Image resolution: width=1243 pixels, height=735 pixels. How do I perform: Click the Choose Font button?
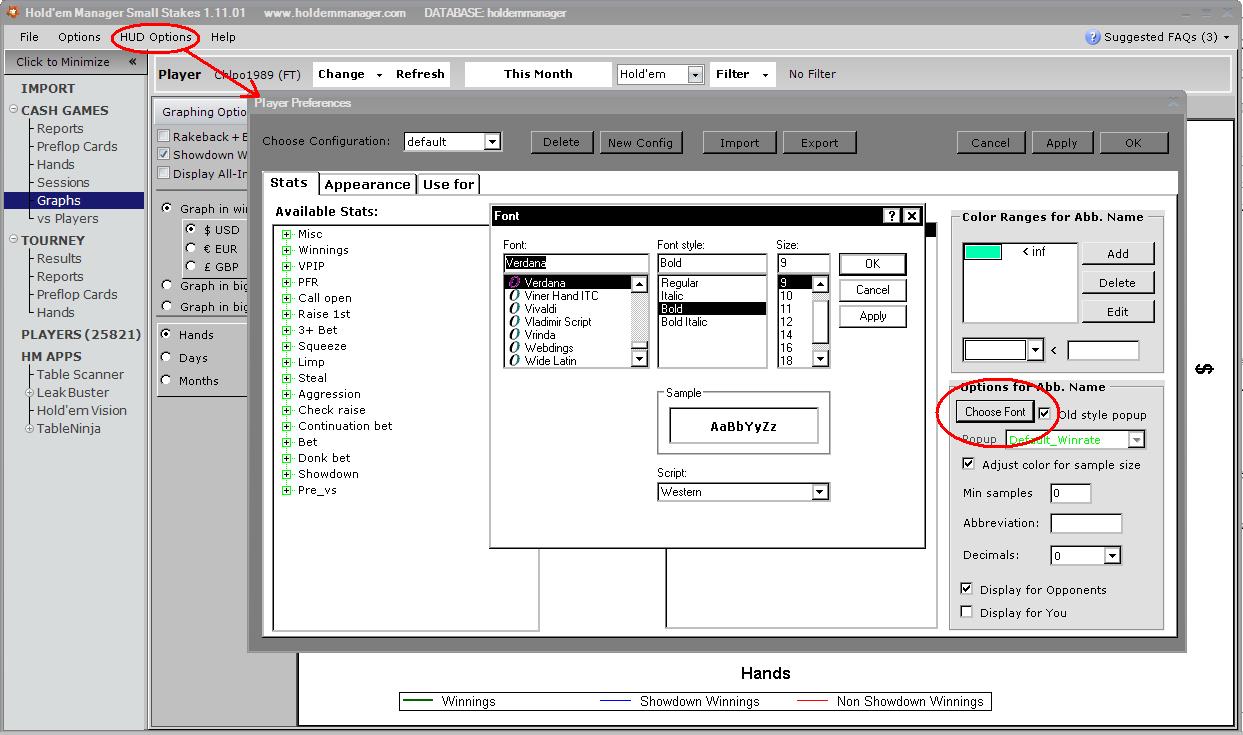coord(995,412)
